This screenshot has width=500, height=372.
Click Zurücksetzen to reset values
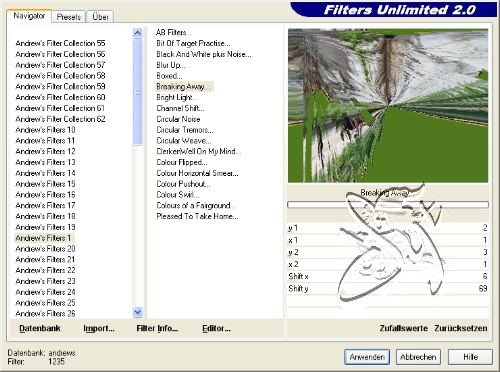click(x=461, y=328)
